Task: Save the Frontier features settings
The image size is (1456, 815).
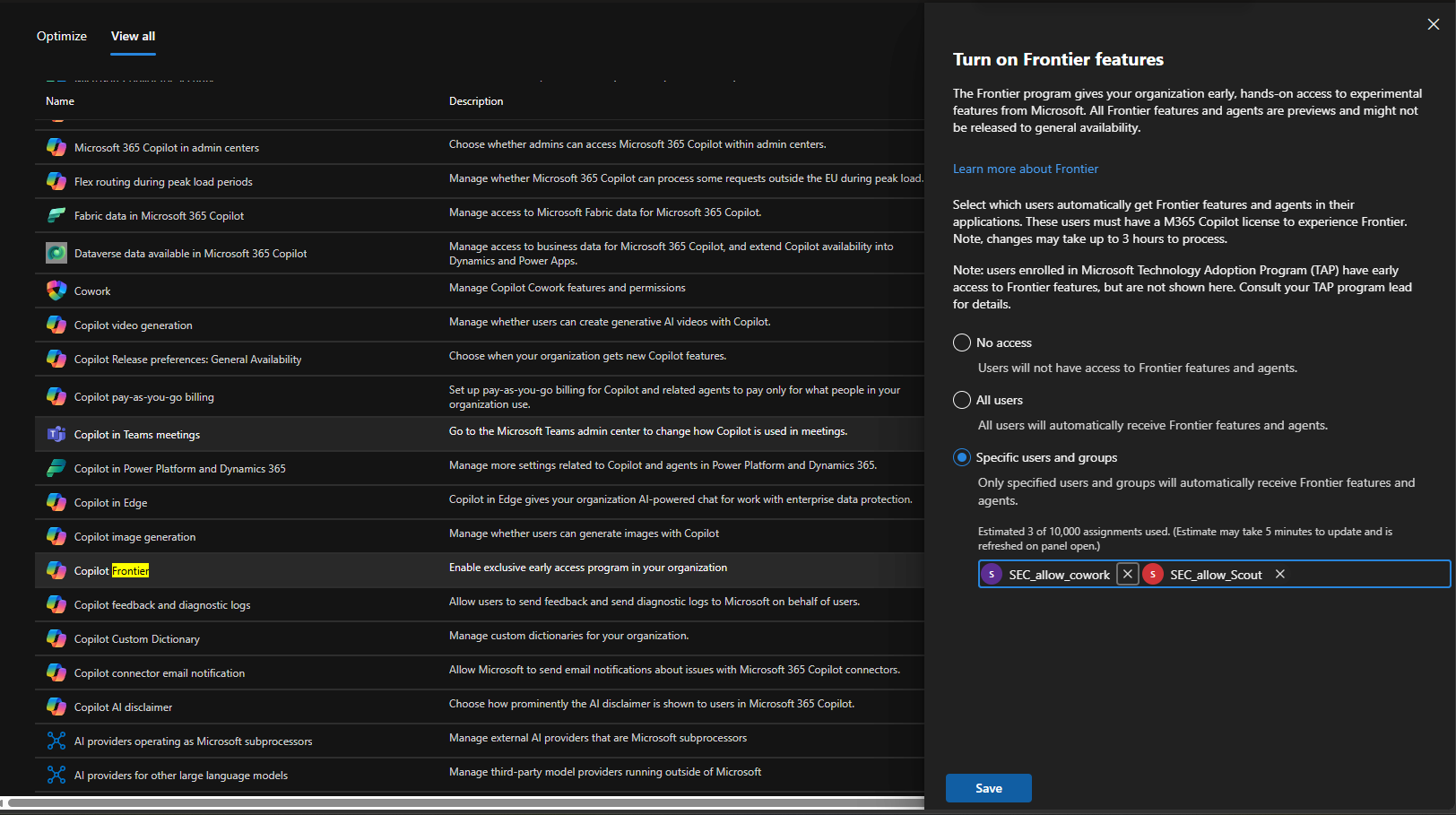Action: point(989,788)
